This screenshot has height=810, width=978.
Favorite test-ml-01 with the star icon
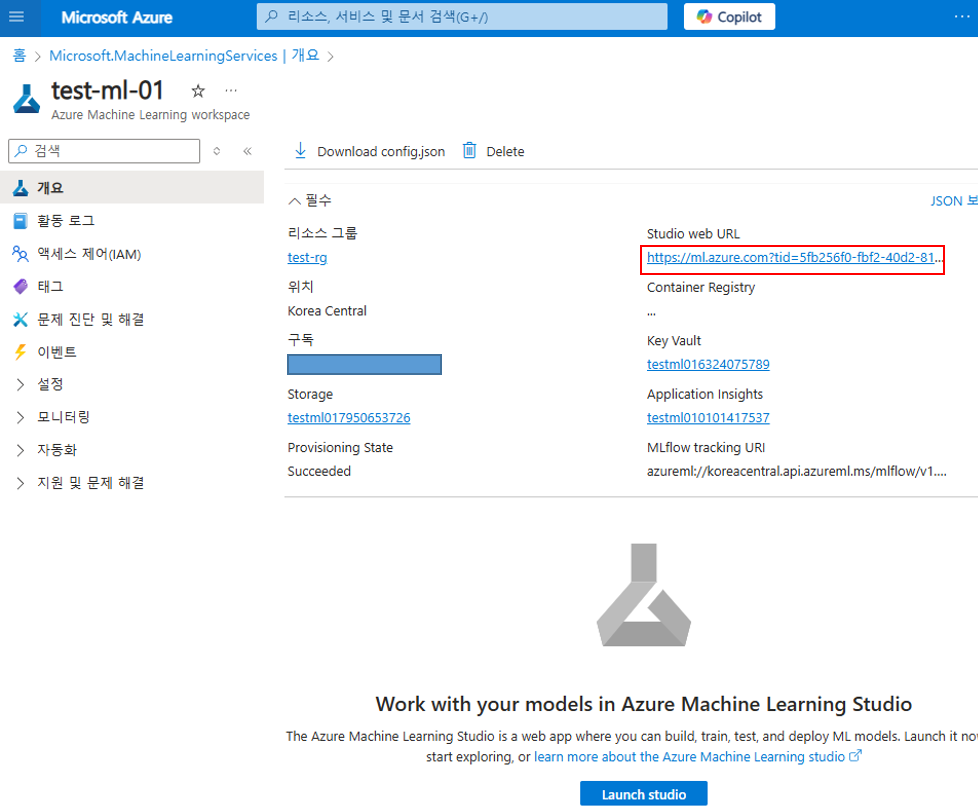pos(198,91)
